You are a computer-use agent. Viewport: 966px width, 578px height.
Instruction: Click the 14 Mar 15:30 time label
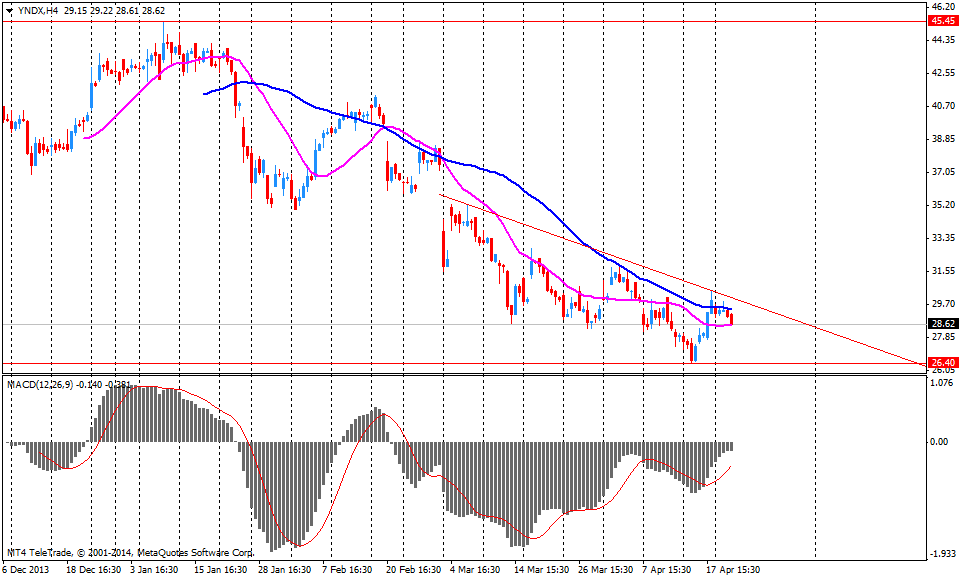click(542, 570)
